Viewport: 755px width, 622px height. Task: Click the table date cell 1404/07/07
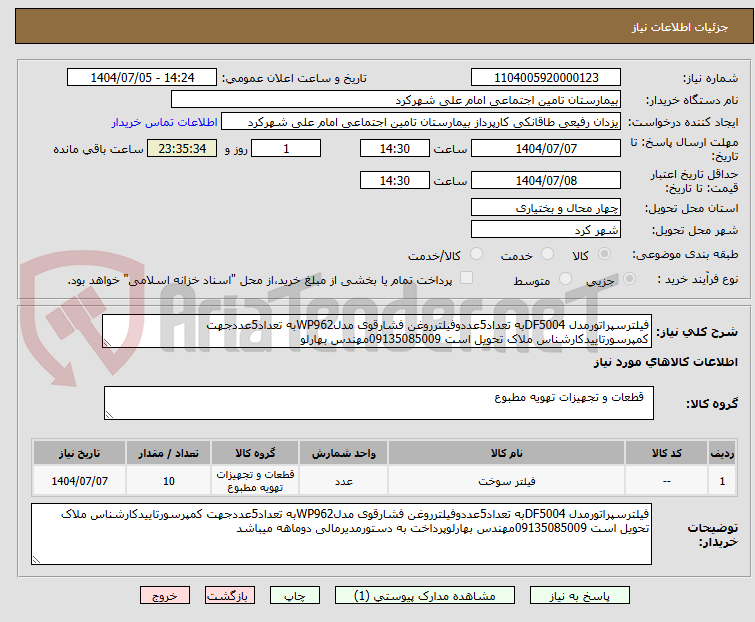coord(79,480)
